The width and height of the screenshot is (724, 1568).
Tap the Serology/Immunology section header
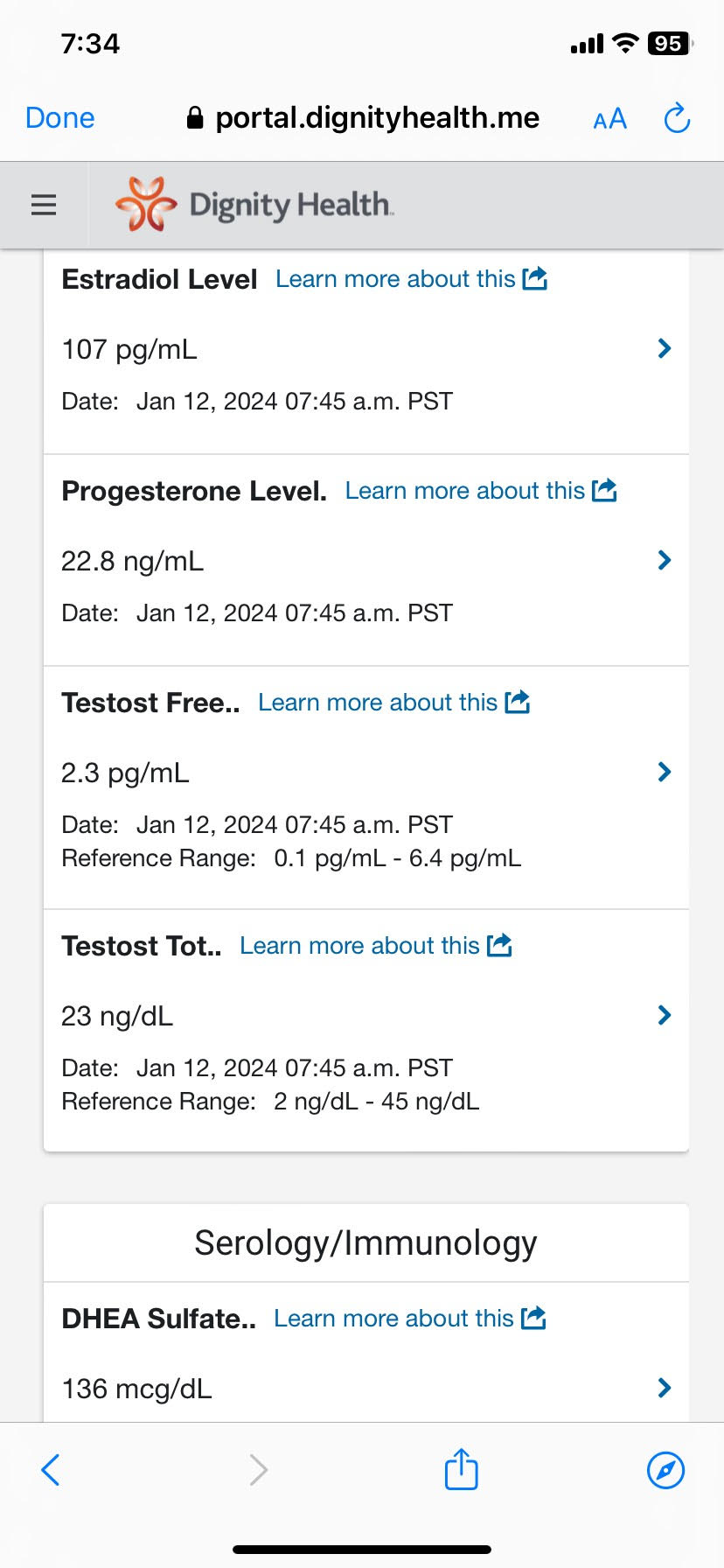[x=365, y=1243]
